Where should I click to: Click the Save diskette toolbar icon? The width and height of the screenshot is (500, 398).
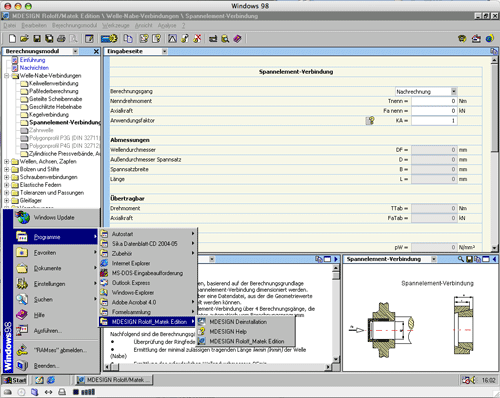click(37, 39)
